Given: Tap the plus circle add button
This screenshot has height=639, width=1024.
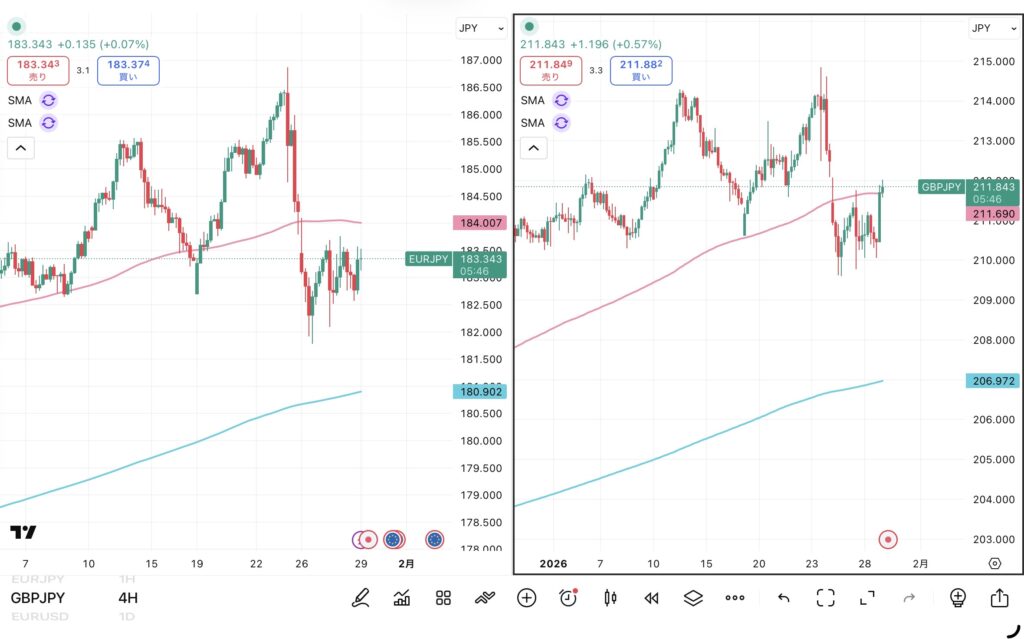Looking at the screenshot, I should [x=527, y=598].
